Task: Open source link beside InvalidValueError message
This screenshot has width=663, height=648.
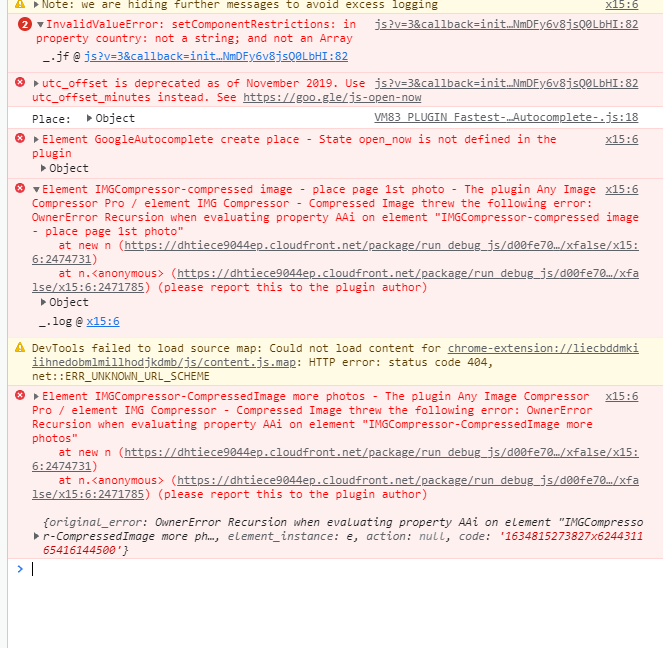Action: click(x=506, y=25)
